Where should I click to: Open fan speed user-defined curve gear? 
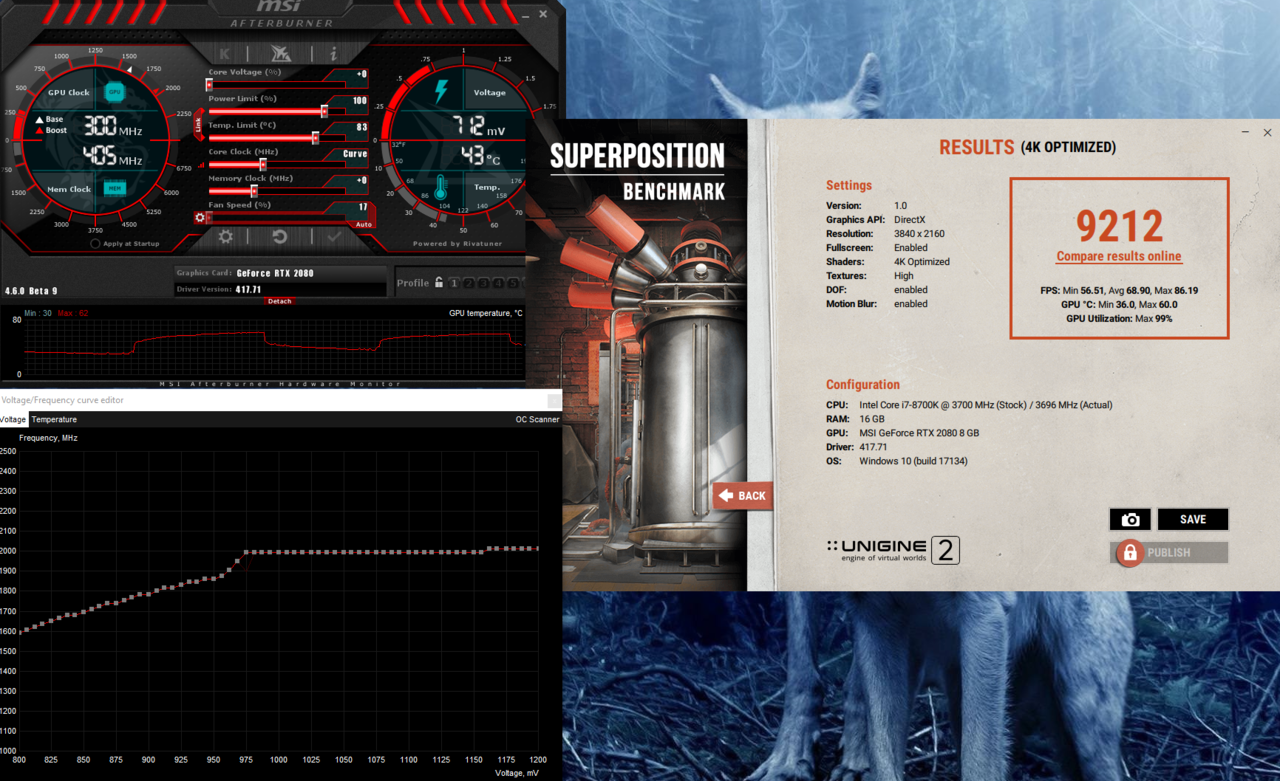tap(201, 217)
